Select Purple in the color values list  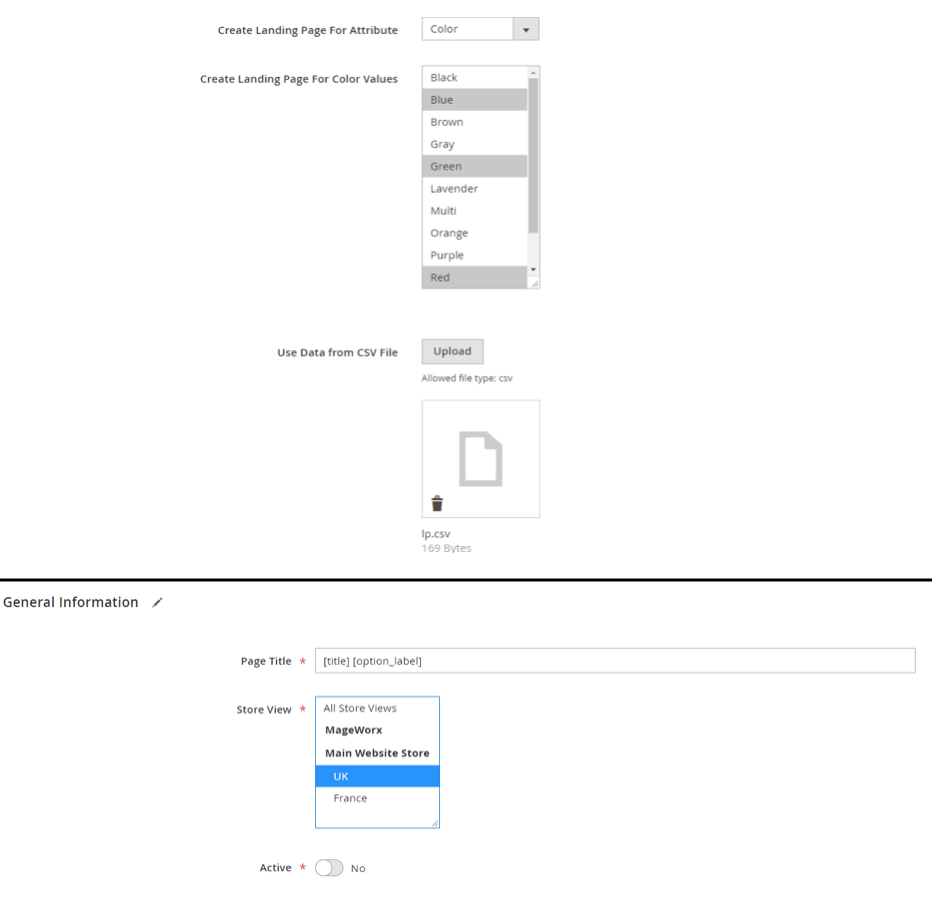pyautogui.click(x=474, y=255)
